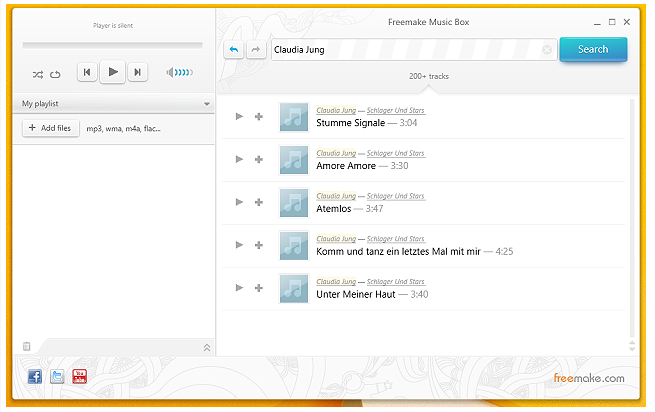Select the Atemlos track title
Screen dimensions: 655x412
click(x=334, y=209)
